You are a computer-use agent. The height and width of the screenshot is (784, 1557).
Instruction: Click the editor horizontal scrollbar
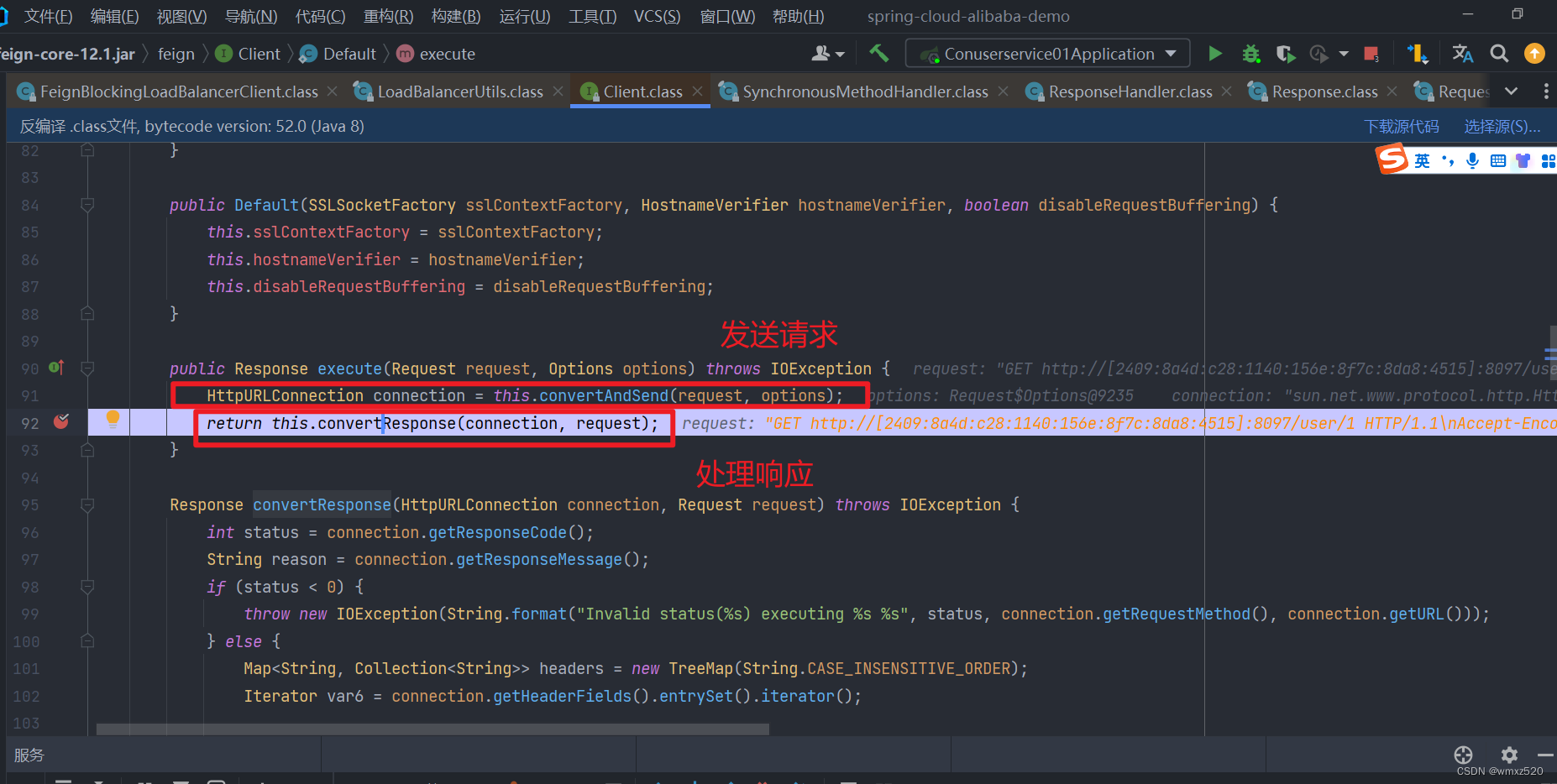(432, 729)
